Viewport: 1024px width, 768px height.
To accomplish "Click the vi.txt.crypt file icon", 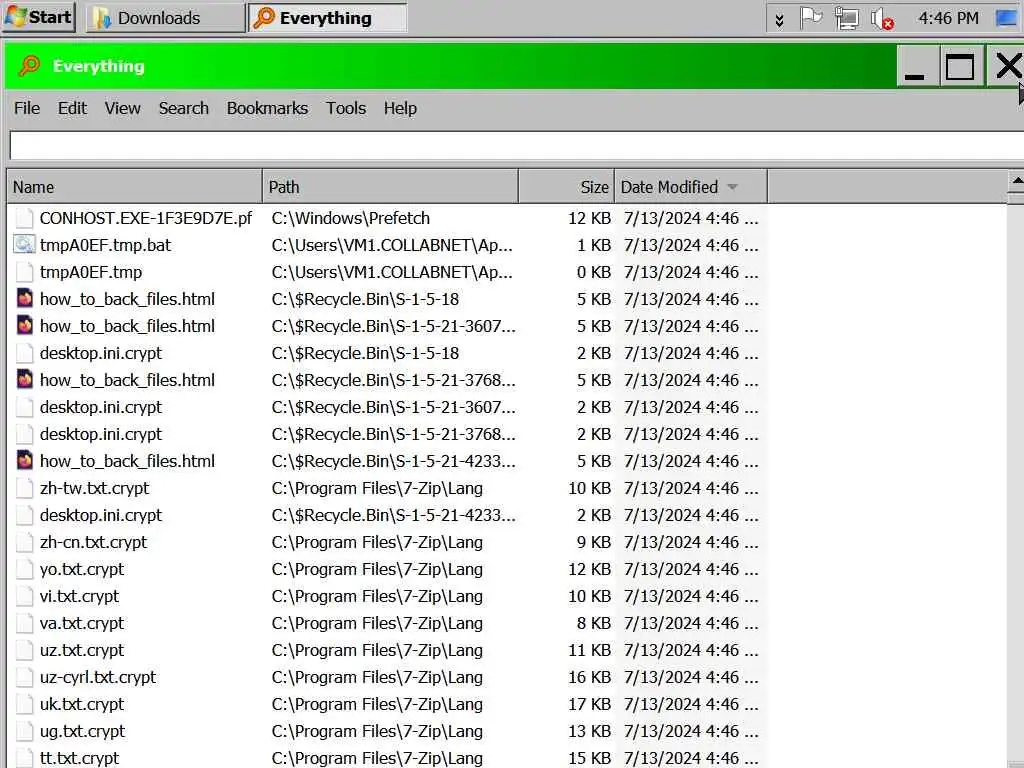I will click(x=24, y=596).
